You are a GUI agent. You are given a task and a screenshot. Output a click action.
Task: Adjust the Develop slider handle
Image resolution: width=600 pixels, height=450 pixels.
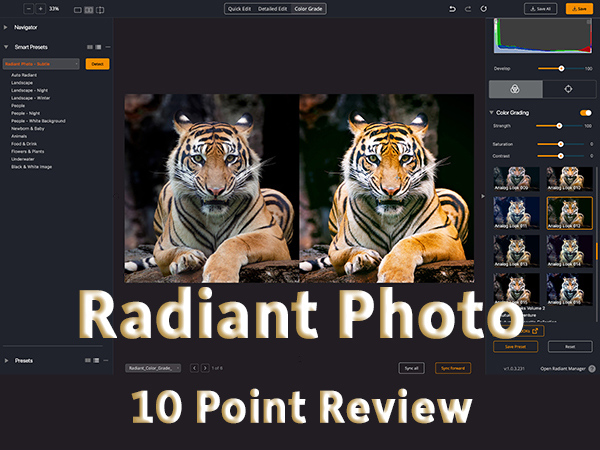point(561,68)
